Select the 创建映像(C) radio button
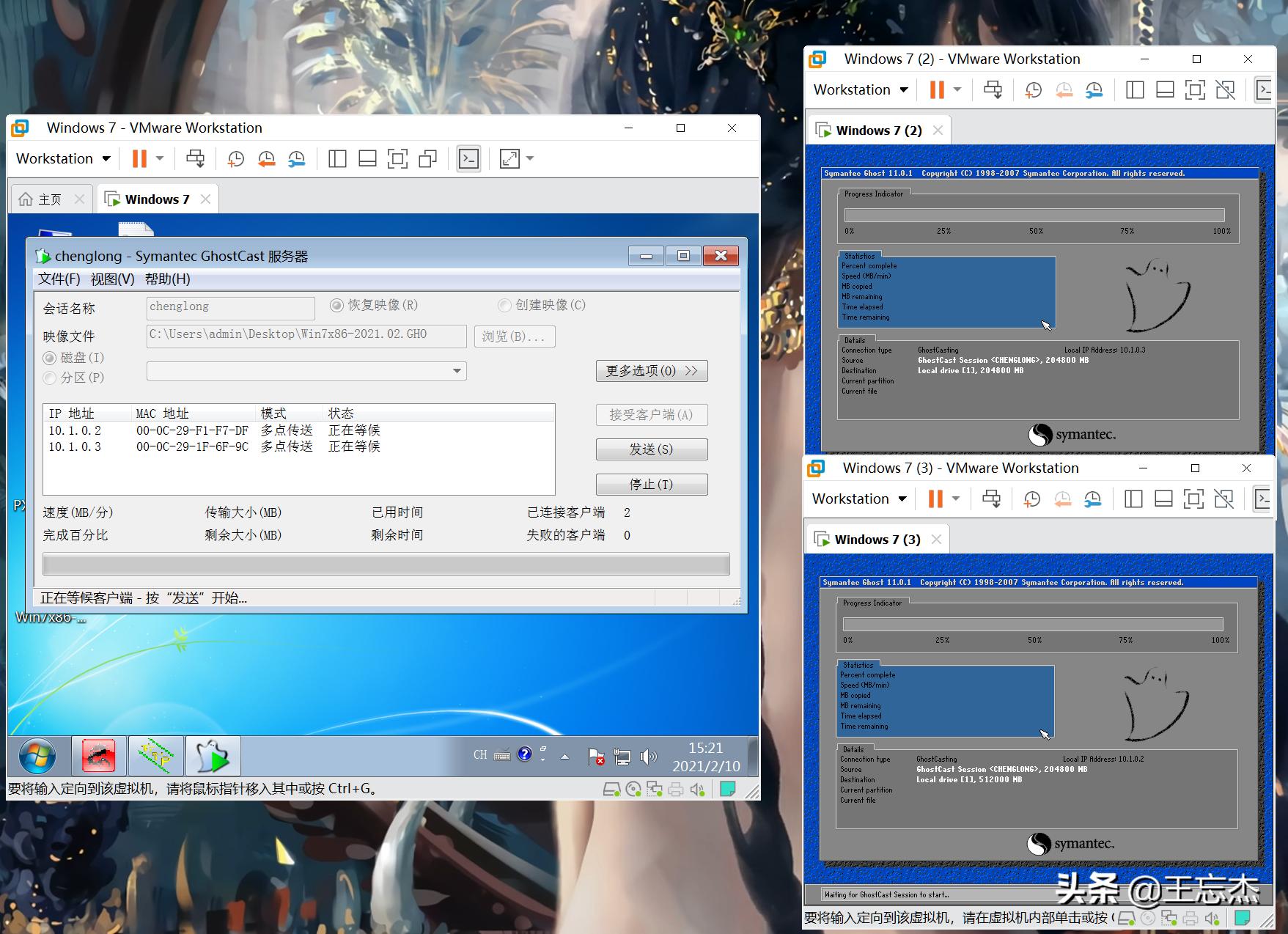 pyautogui.click(x=504, y=306)
